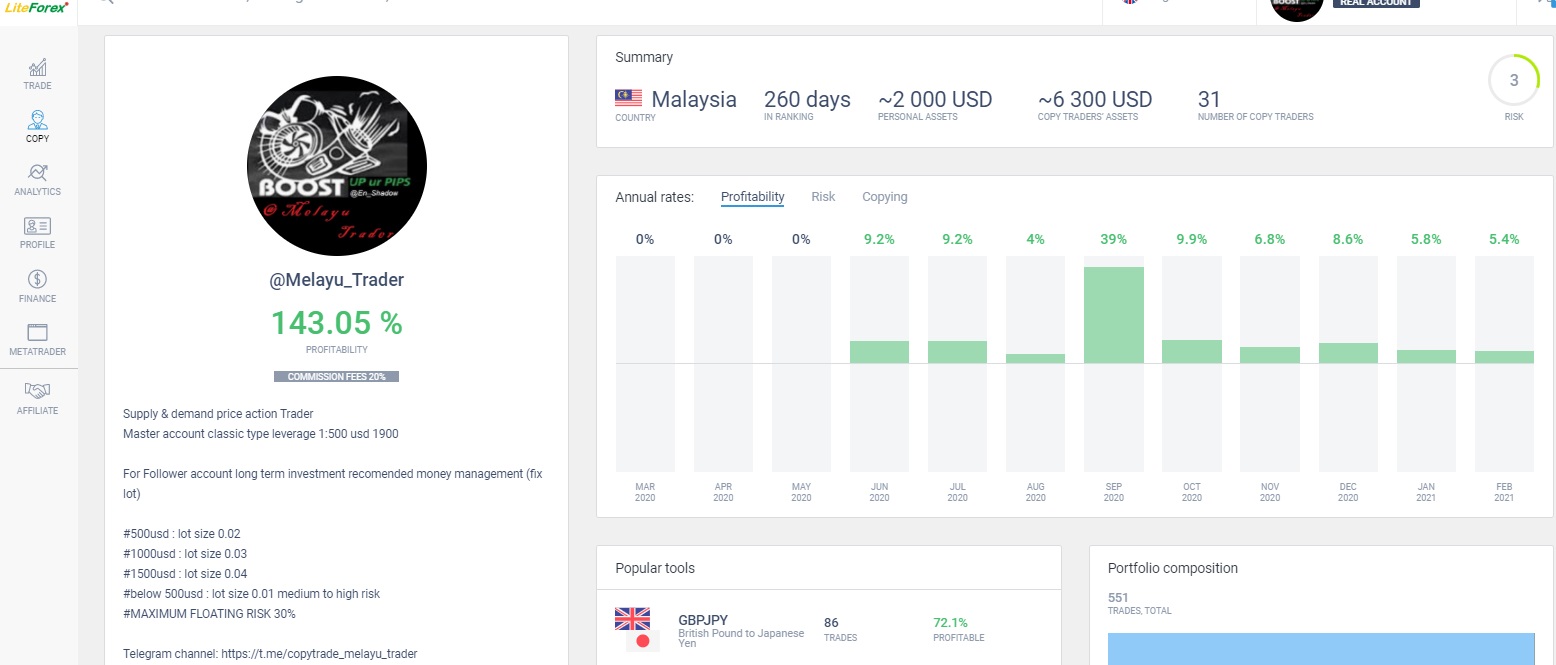1556x665 pixels.
Task: Switch to the Risk tab
Action: coord(823,197)
